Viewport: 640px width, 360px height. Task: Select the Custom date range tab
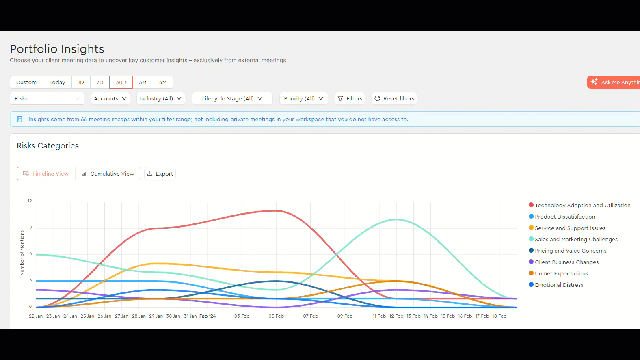(x=27, y=82)
